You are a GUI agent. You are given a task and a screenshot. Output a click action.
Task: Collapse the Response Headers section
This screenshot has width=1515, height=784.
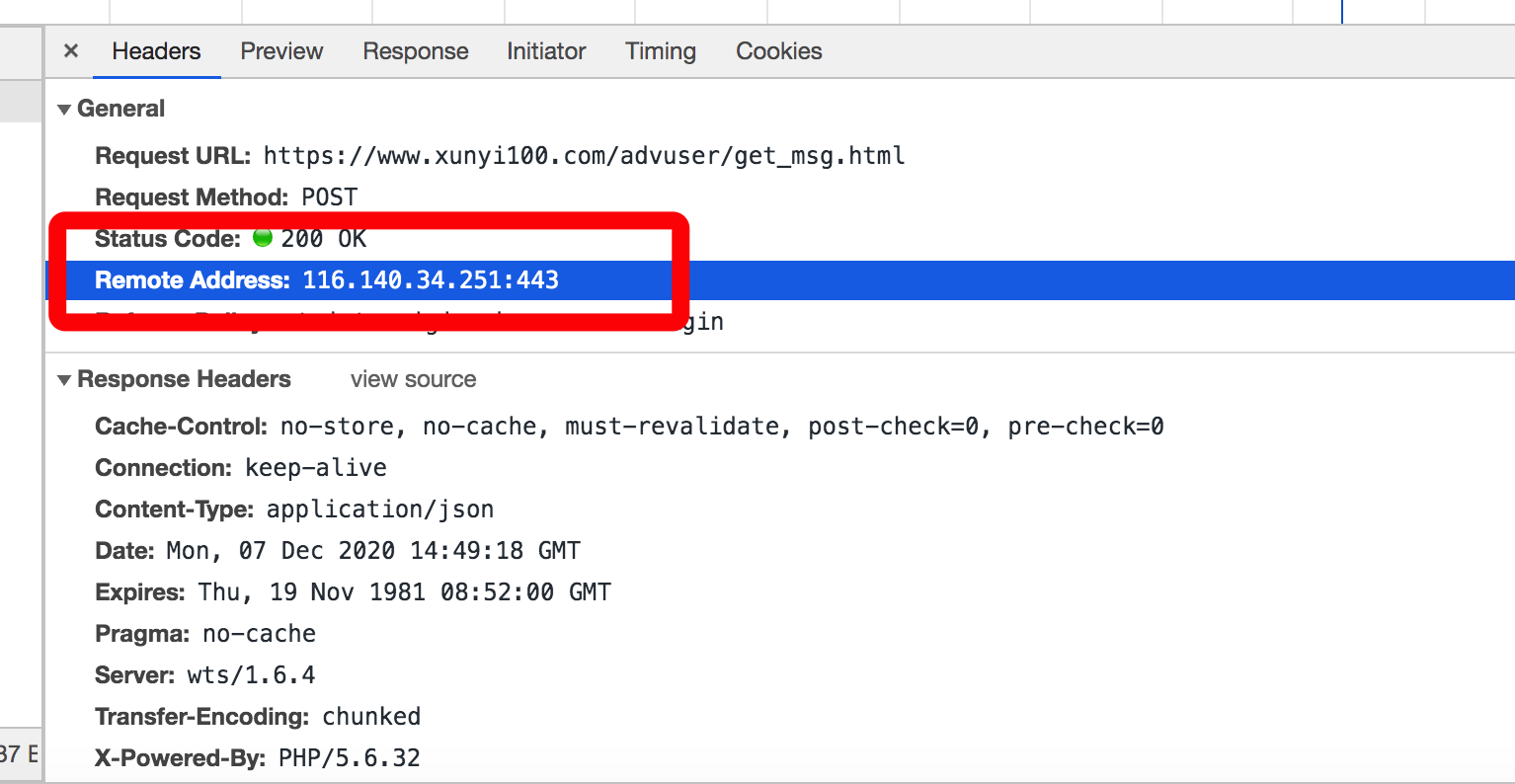point(65,380)
